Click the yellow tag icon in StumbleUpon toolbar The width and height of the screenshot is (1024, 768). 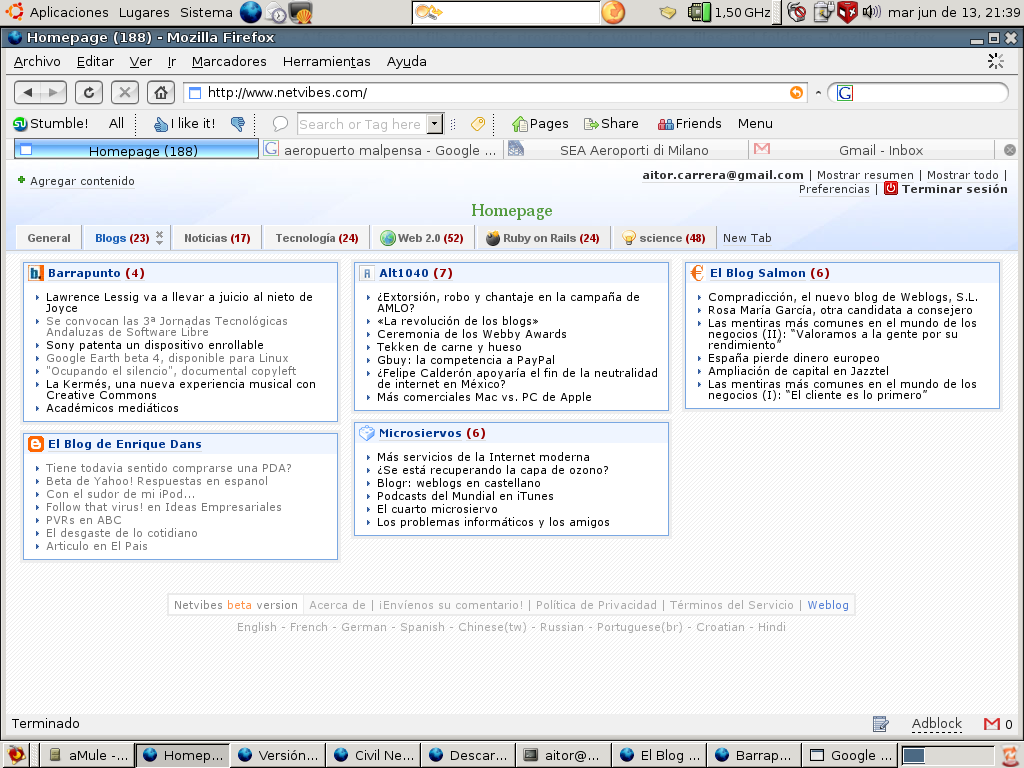point(478,123)
